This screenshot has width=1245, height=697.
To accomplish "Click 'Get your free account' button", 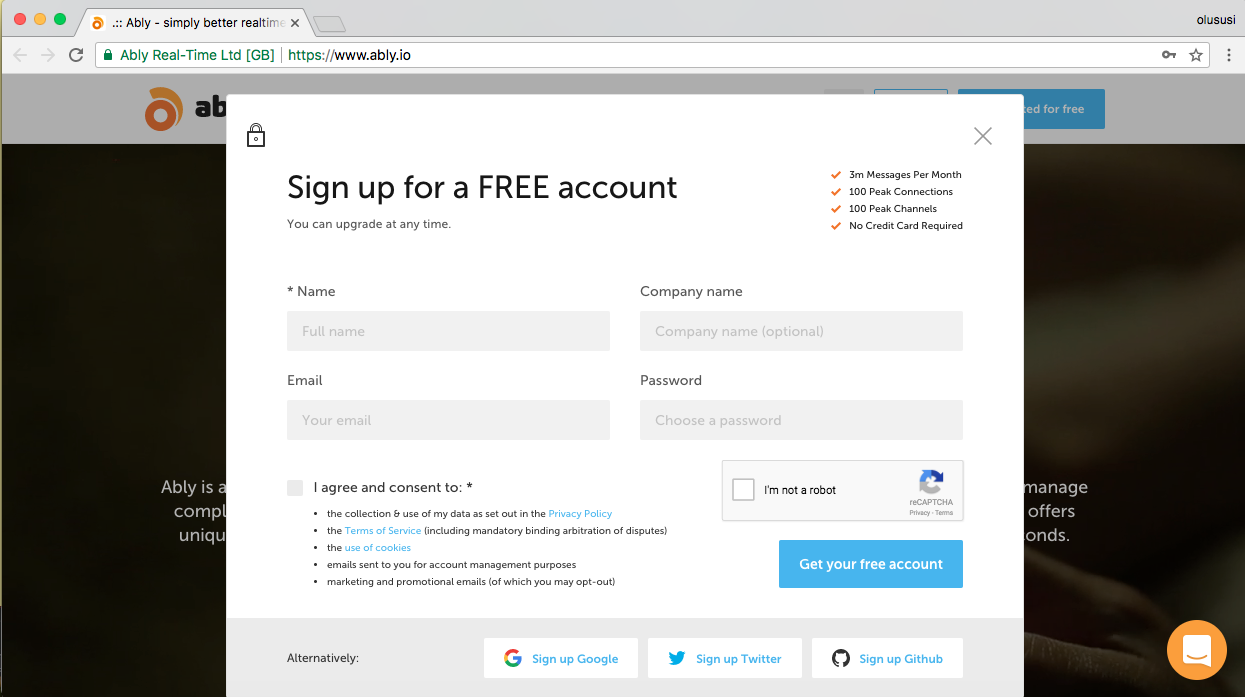I will [870, 564].
